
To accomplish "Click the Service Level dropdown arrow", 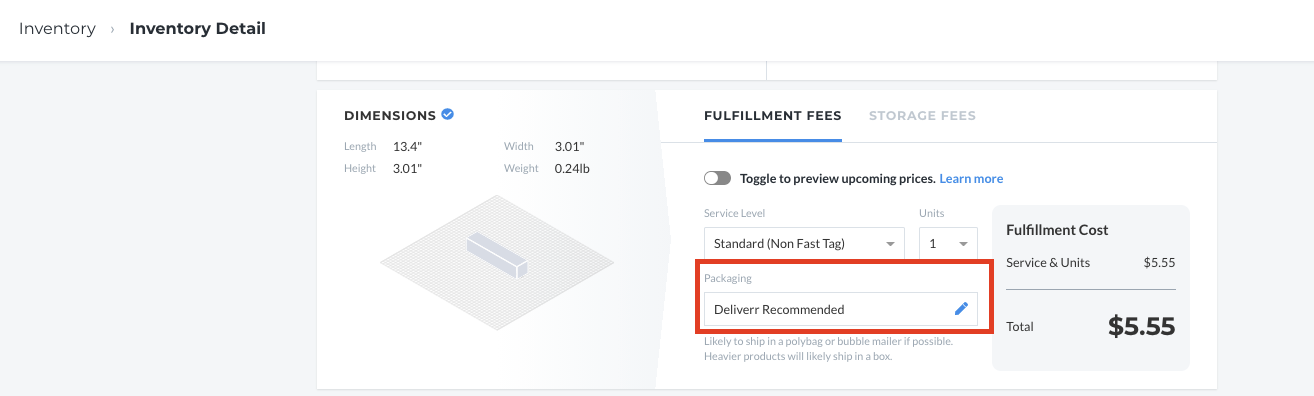I will pos(890,244).
